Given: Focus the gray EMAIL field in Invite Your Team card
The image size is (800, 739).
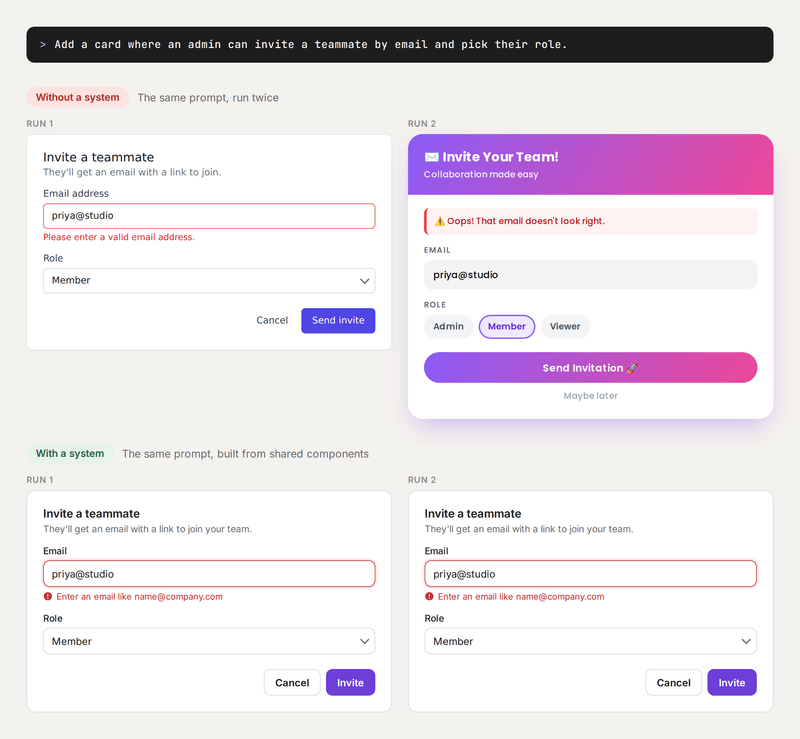Looking at the screenshot, I should (x=590, y=275).
